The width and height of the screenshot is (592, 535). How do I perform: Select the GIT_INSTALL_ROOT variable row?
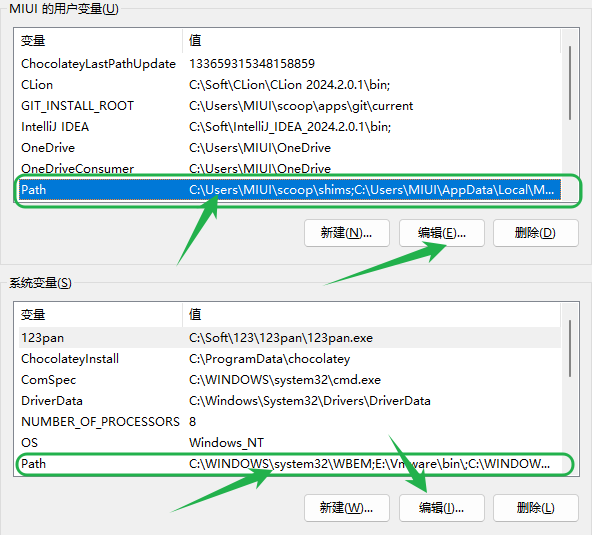pos(290,106)
